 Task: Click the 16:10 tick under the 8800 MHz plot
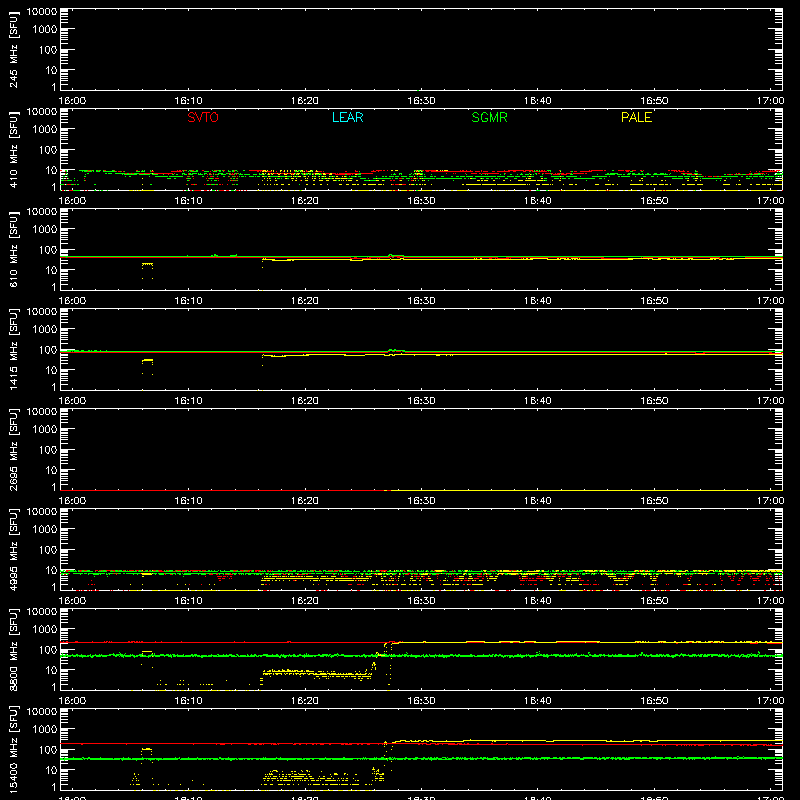click(188, 701)
